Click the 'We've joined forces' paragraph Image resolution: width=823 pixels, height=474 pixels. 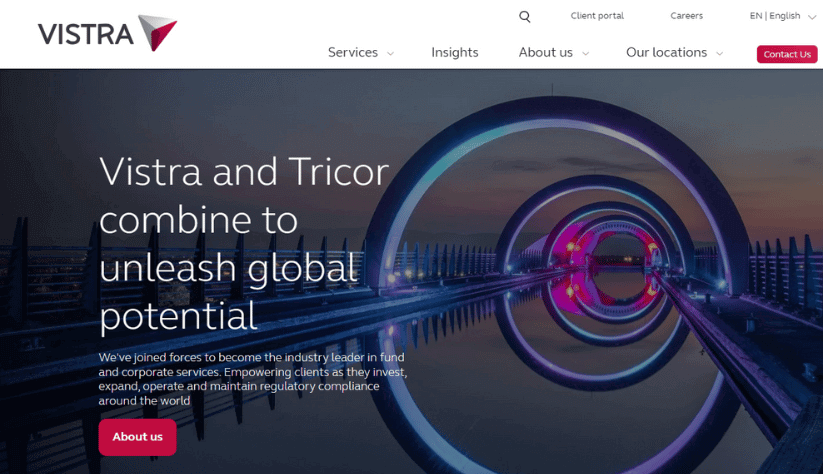(253, 378)
